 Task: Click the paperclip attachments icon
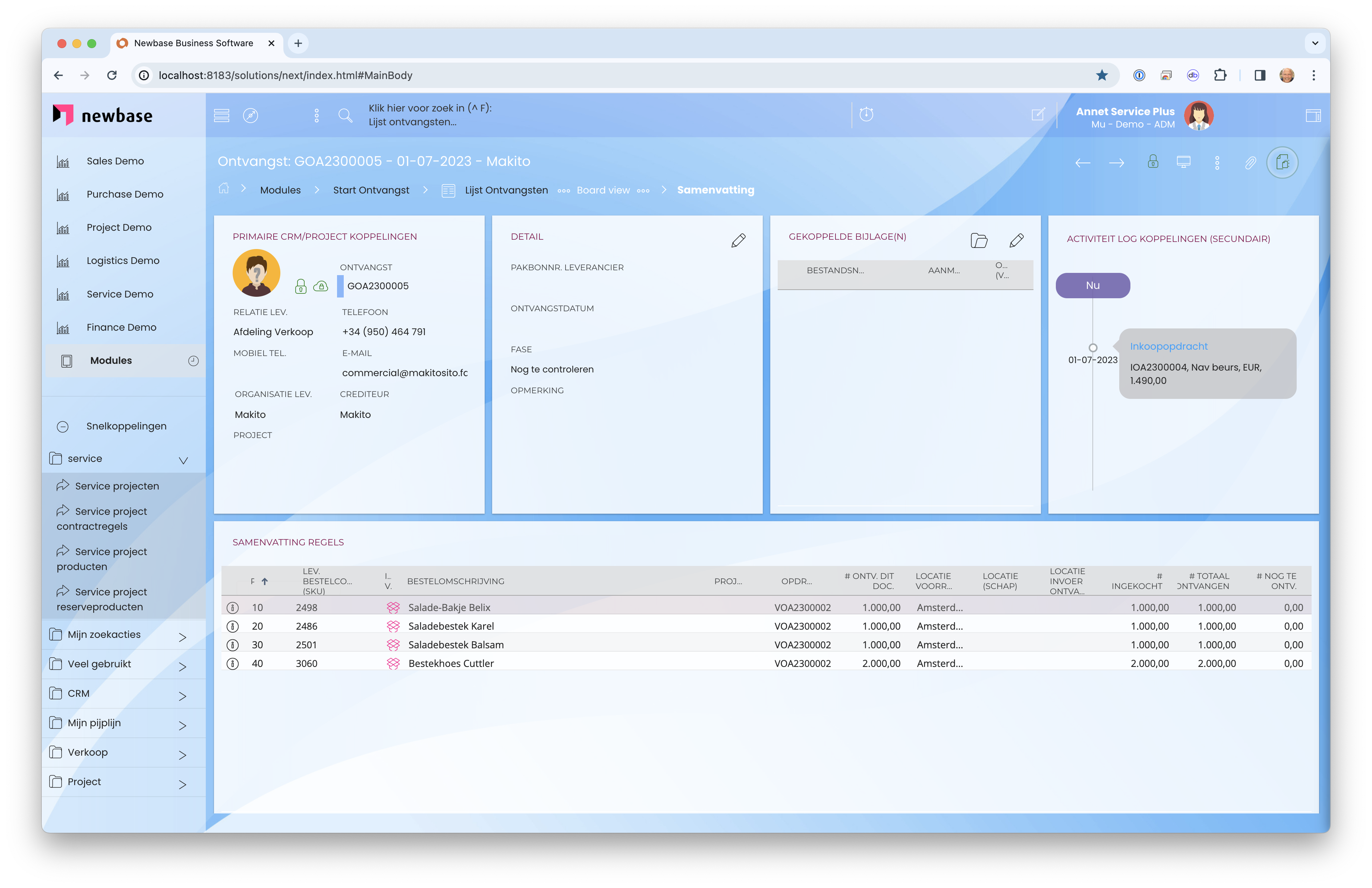click(x=1250, y=163)
